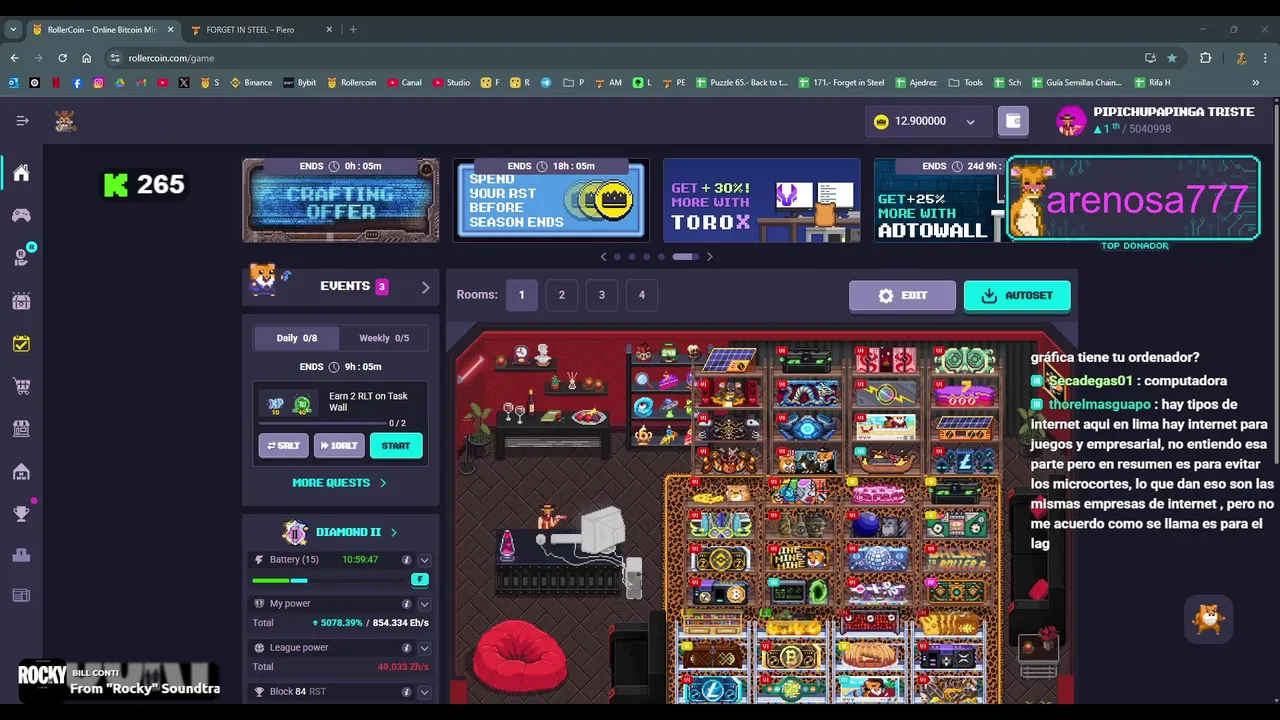Screen dimensions: 1280x720
Task: Close the FORGET IN STEEL tab
Action: click(x=329, y=30)
